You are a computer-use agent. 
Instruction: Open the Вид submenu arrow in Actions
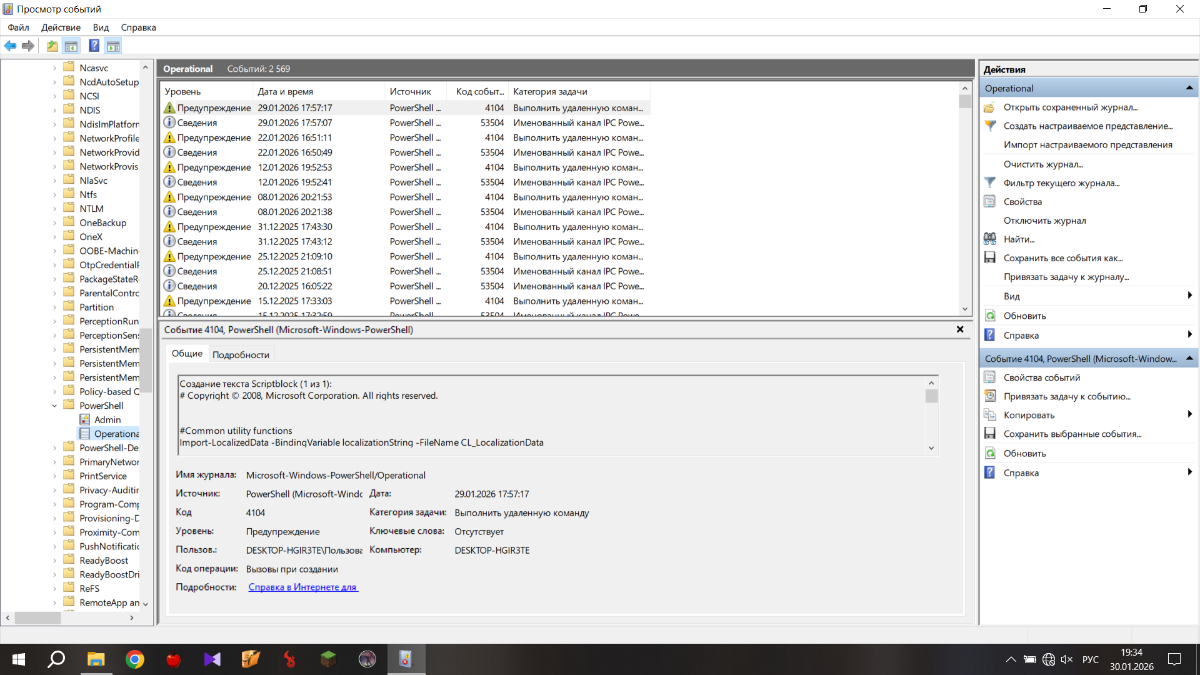click(x=1190, y=296)
